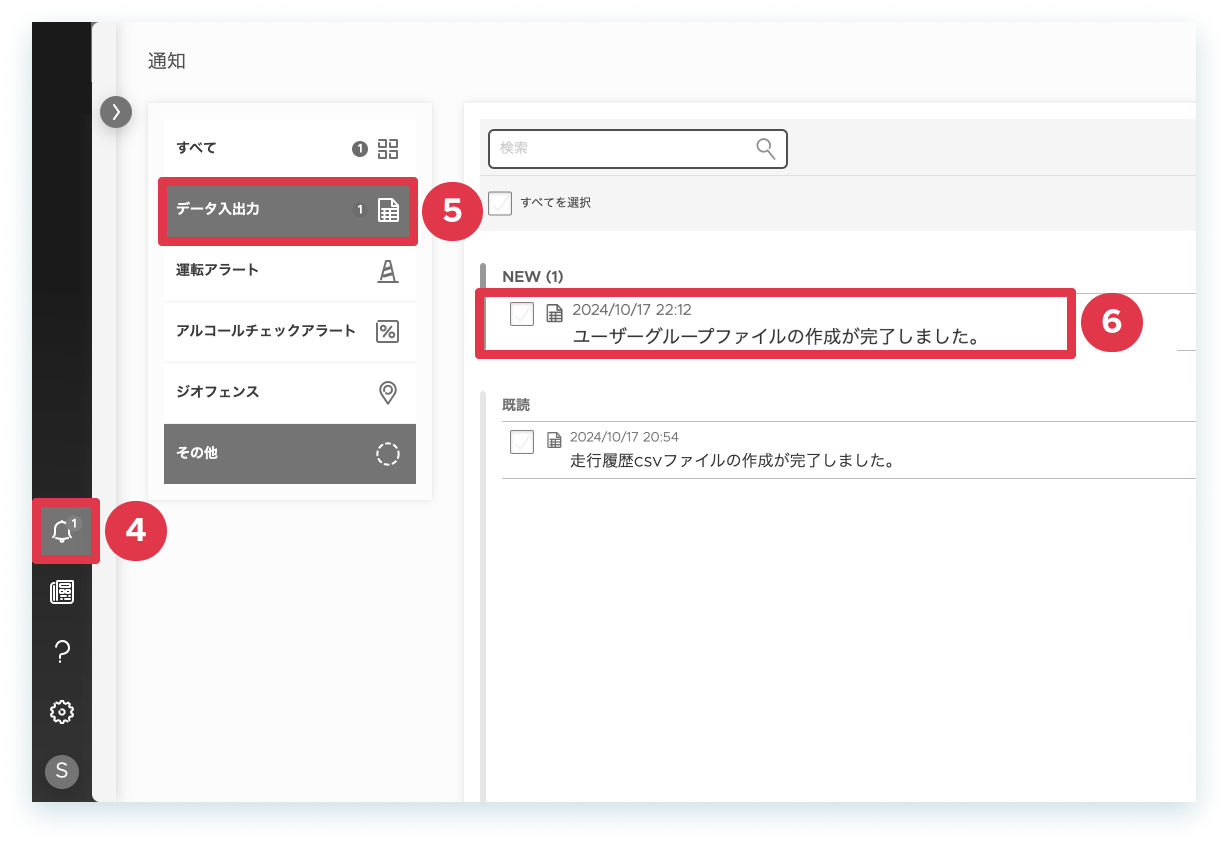Open the help question mark icon

[62, 652]
